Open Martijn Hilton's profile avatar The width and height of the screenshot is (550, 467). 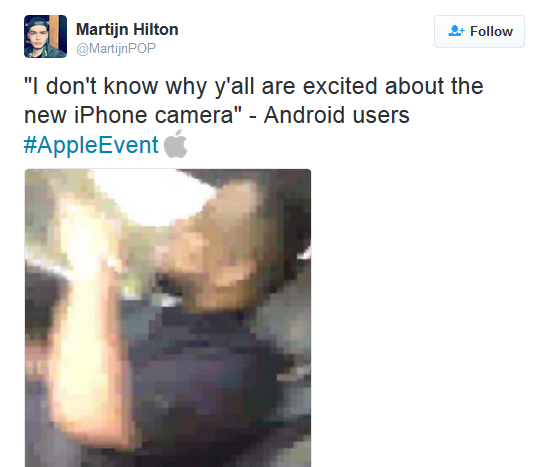point(45,36)
